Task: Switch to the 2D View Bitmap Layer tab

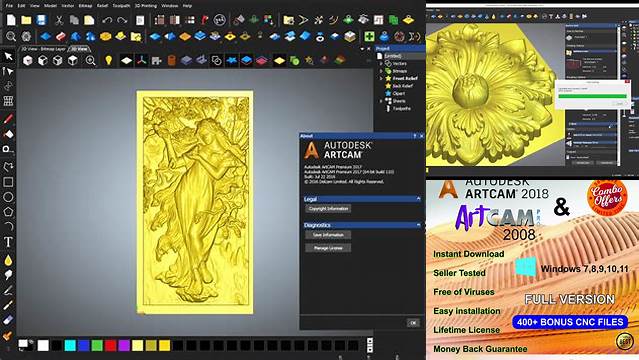Action: pyautogui.click(x=43, y=49)
